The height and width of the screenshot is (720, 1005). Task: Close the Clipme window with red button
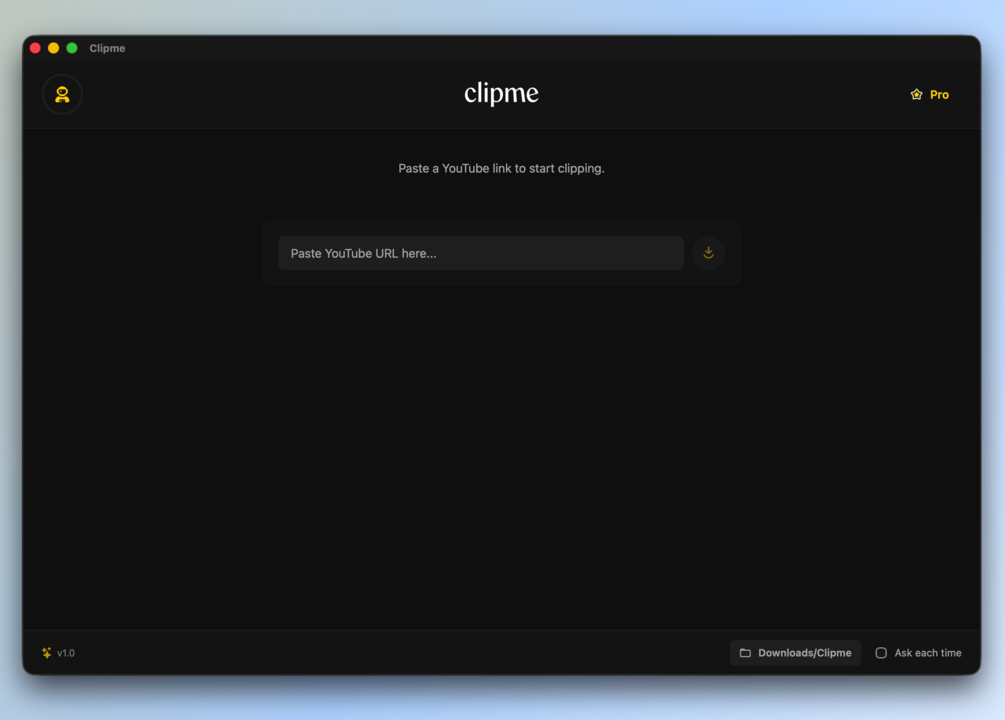click(x=35, y=48)
